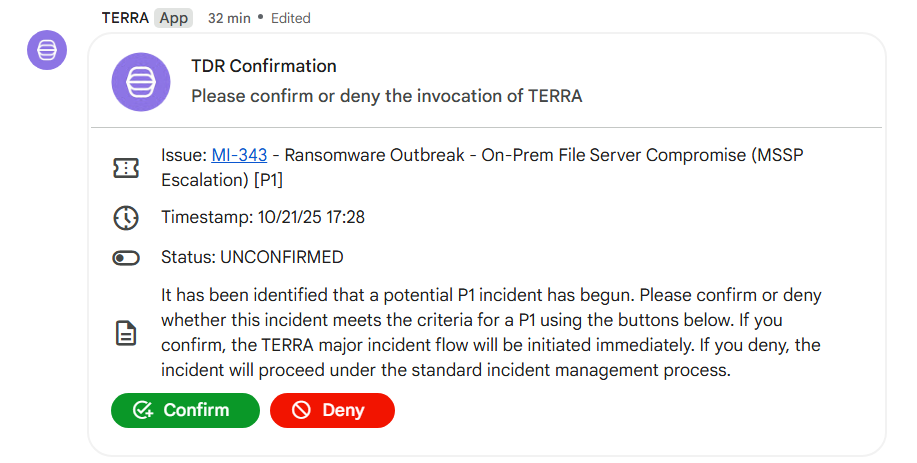Screen dimensions: 917x463
Task: Click the TERRA sender name
Action: [125, 18]
